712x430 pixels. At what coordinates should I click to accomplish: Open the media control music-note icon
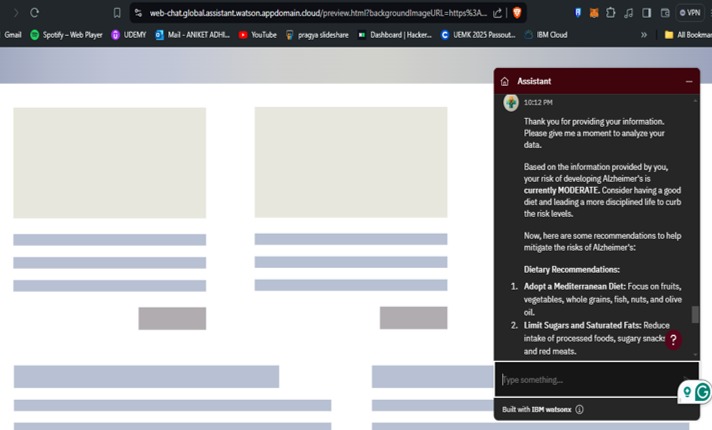tap(628, 13)
